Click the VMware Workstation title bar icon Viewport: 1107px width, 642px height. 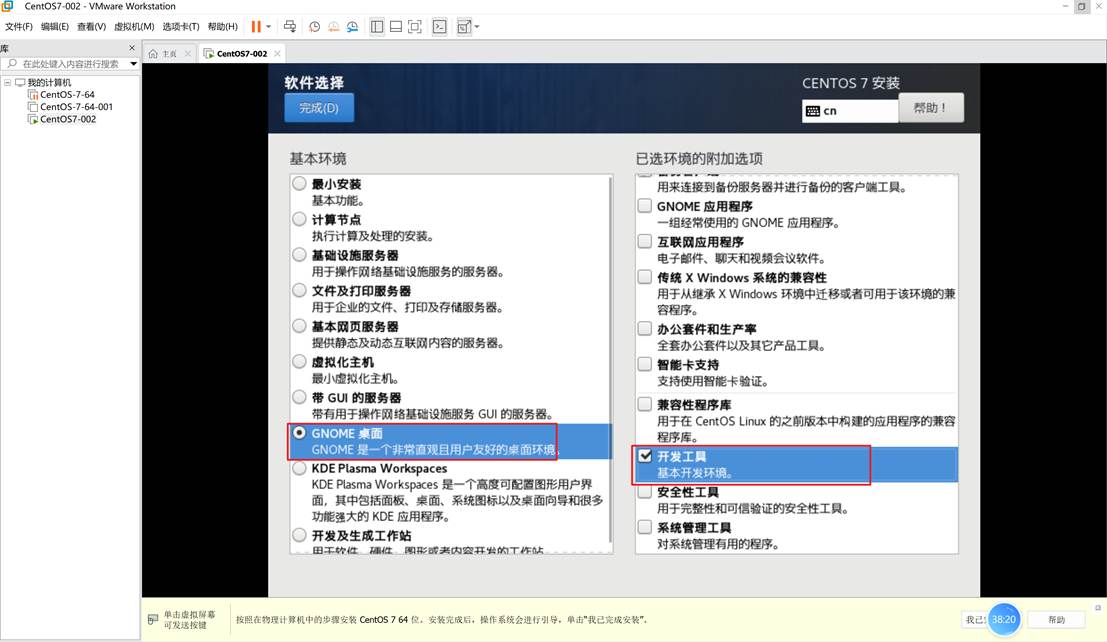[7, 6]
